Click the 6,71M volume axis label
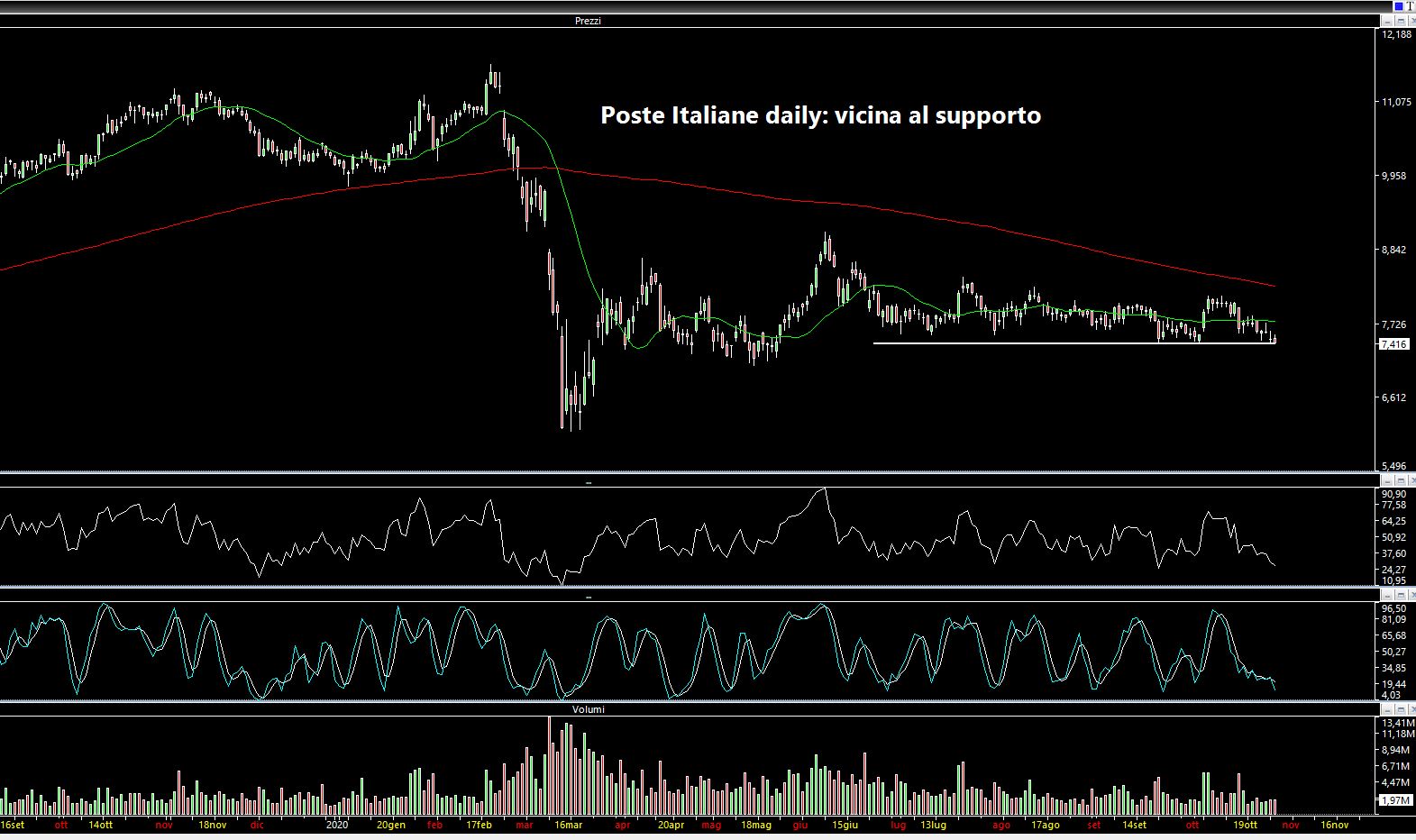Screen dimensions: 1416x840 (x=1395, y=766)
